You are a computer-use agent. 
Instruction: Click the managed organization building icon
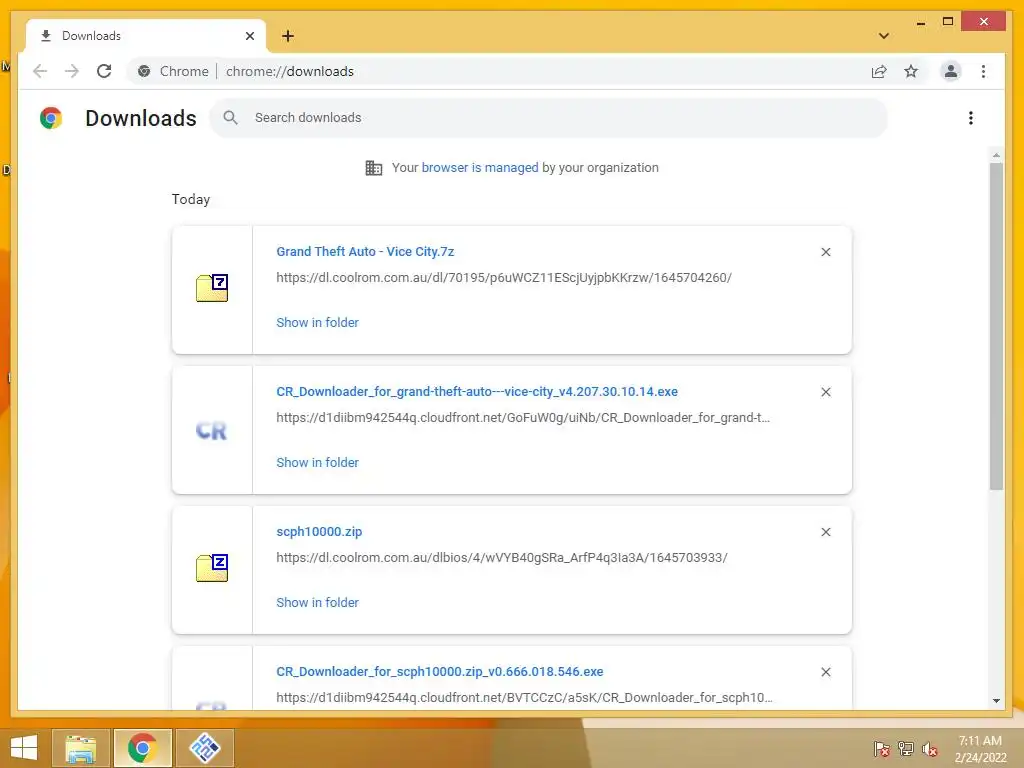(374, 168)
